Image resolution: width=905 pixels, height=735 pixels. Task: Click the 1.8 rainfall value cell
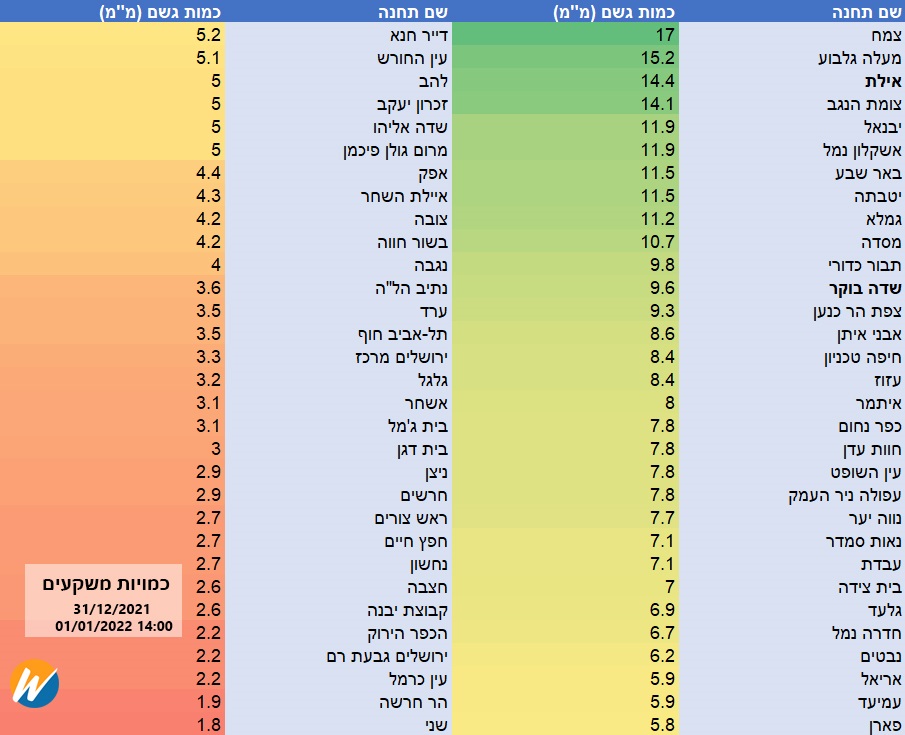click(209, 725)
